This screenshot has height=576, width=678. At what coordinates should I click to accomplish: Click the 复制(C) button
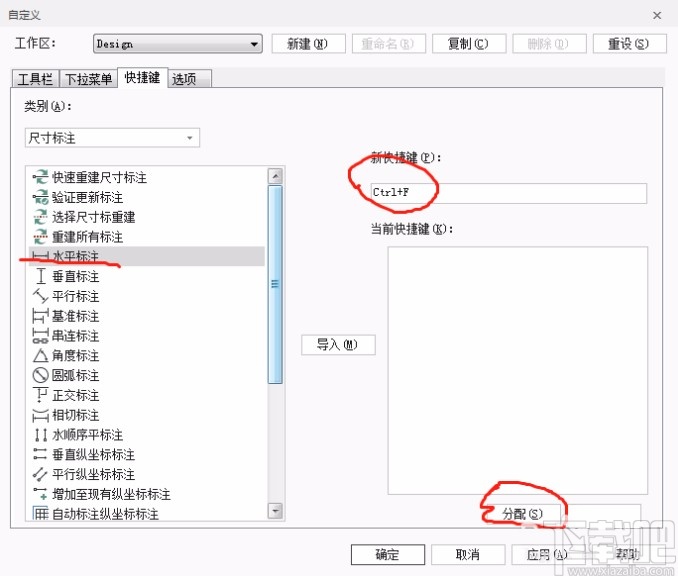point(469,44)
